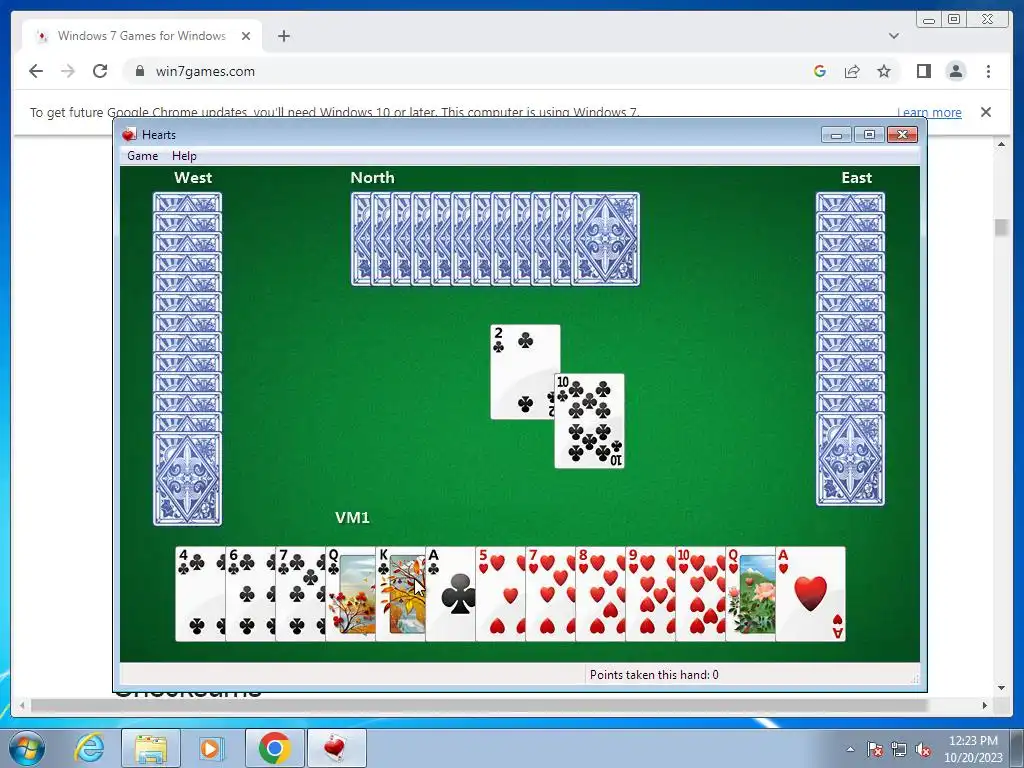Select the 10 of hearts card
This screenshot has height=768, width=1024.
pyautogui.click(x=701, y=594)
